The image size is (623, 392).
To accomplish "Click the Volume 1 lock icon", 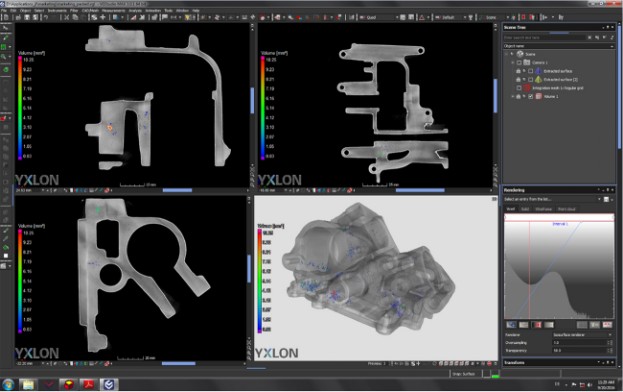I will tap(518, 97).
